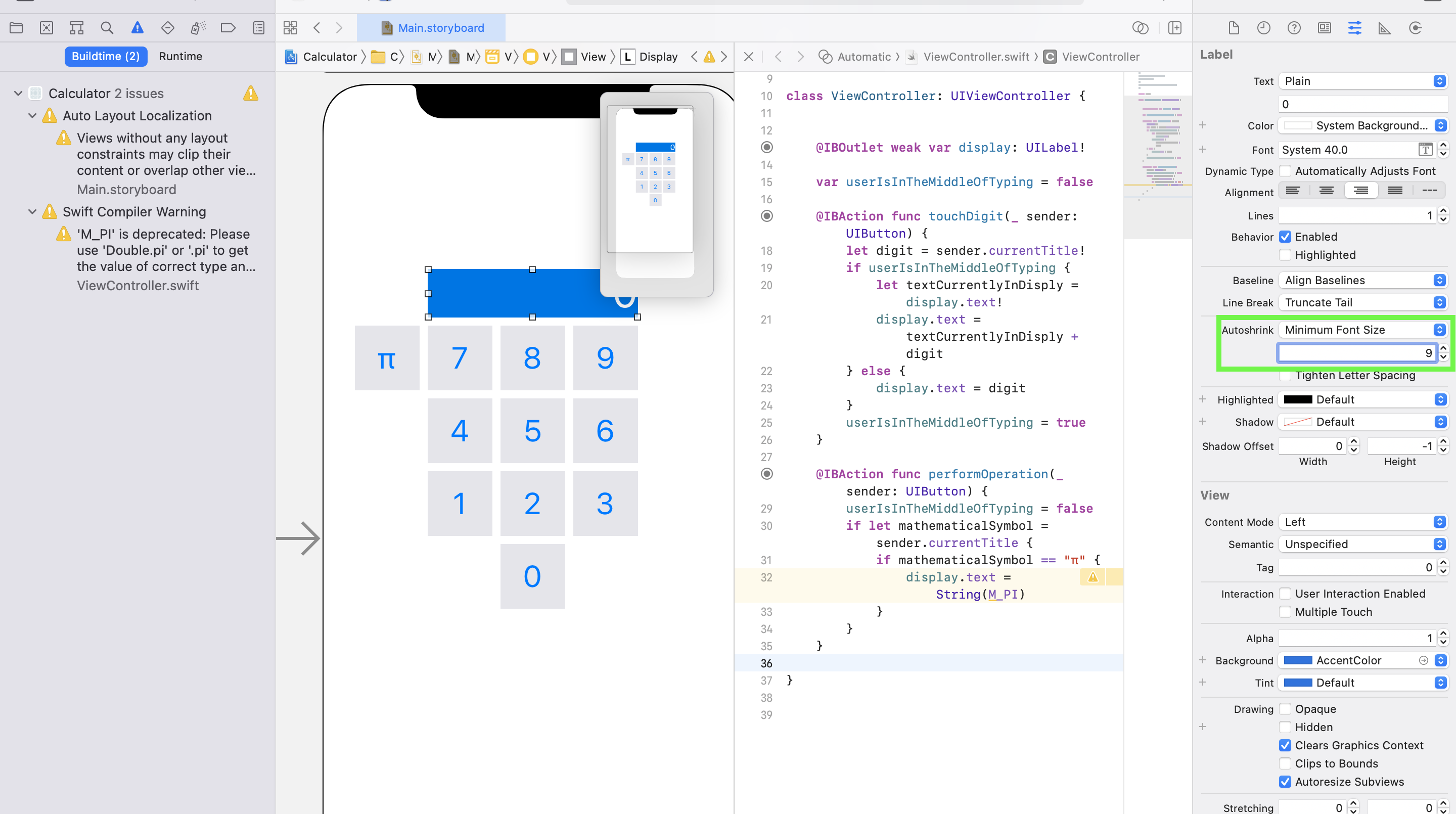The height and width of the screenshot is (814, 1456).
Task: Click the 7 button on the canvas
Action: tap(460, 358)
